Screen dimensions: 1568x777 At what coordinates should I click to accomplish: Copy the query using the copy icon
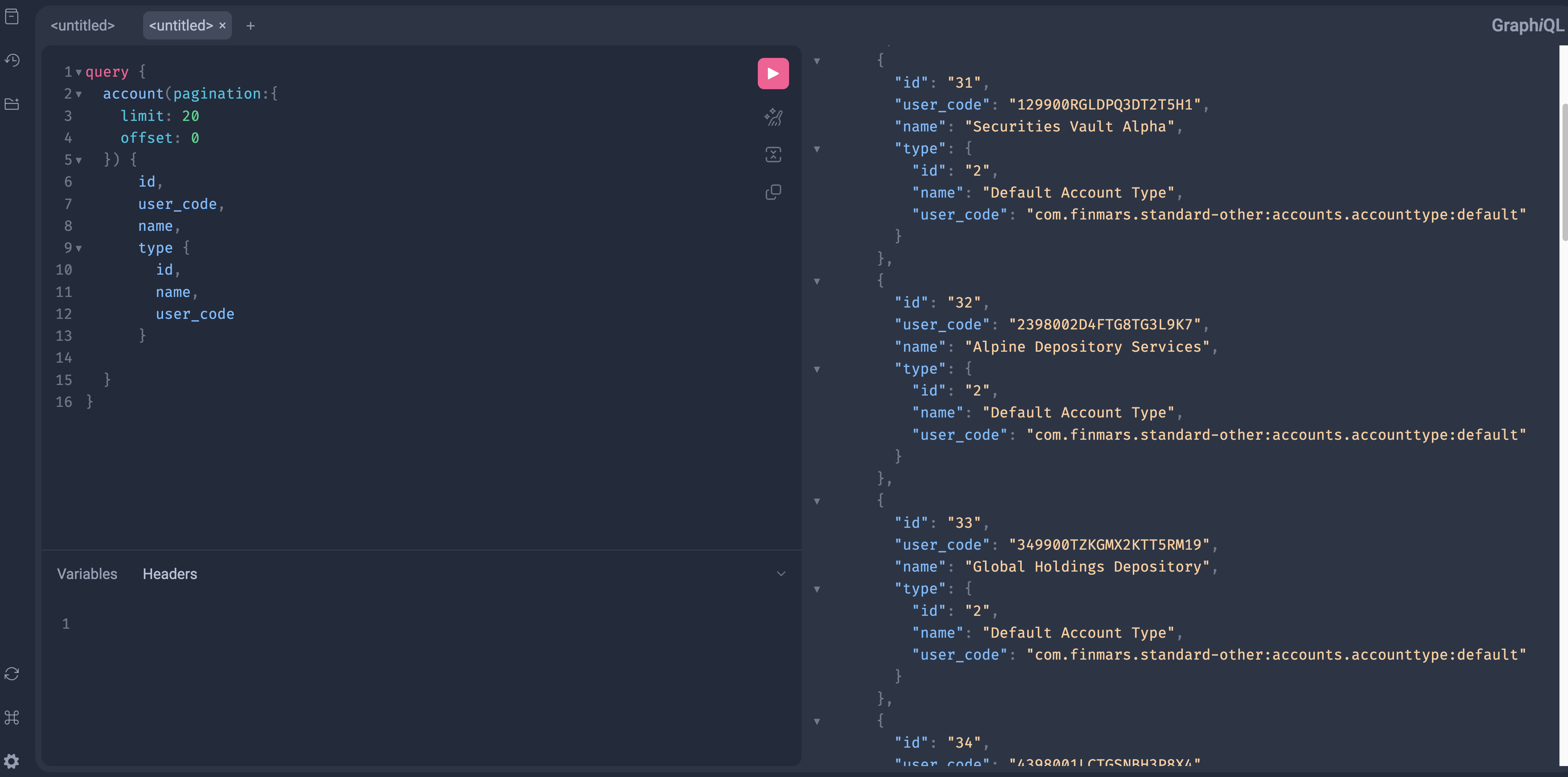772,192
